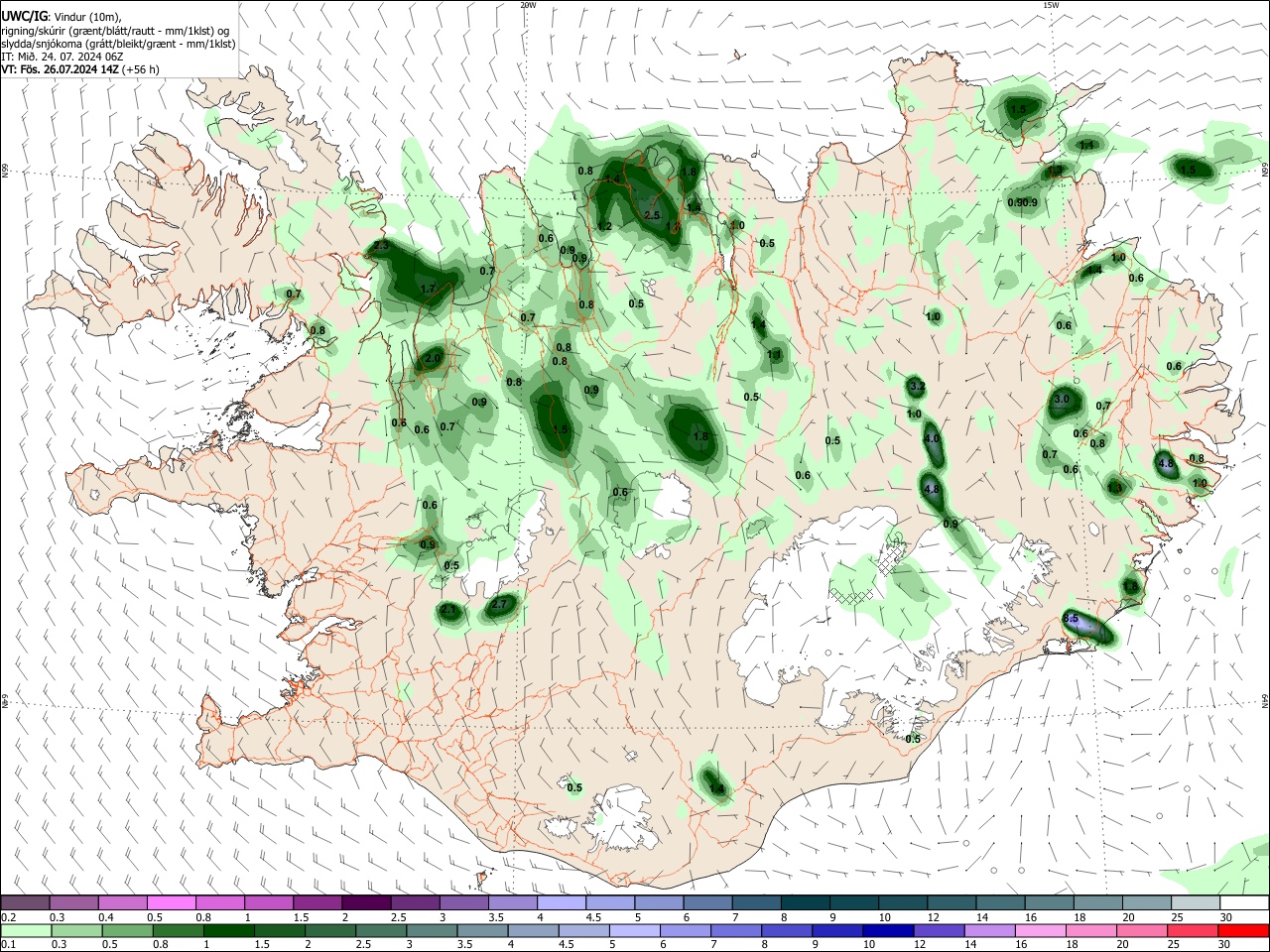Click the '1.7' precipitation value on the map

coord(429,289)
